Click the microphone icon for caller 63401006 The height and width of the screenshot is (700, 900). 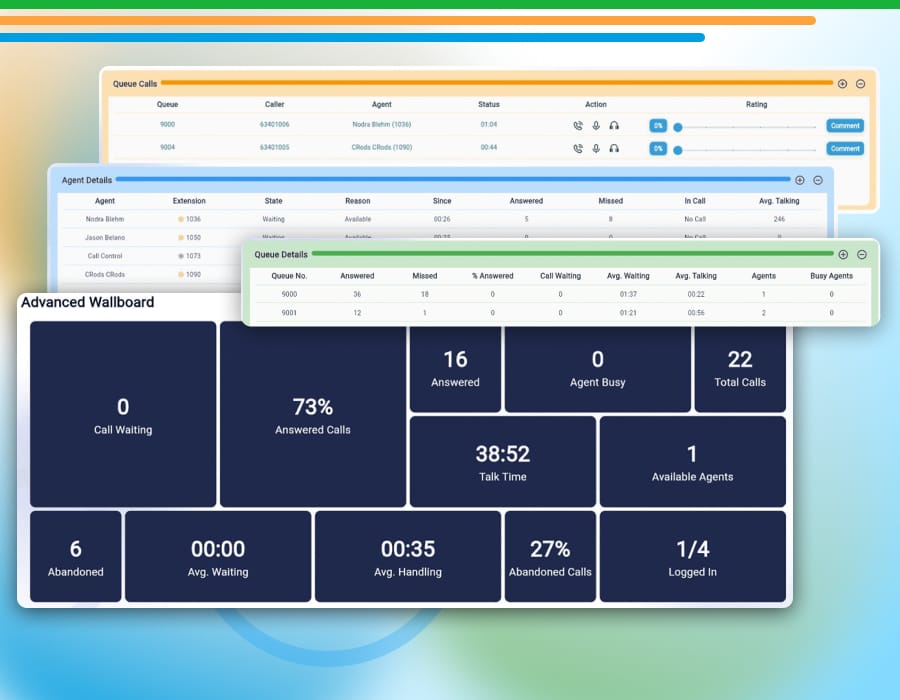pos(596,125)
